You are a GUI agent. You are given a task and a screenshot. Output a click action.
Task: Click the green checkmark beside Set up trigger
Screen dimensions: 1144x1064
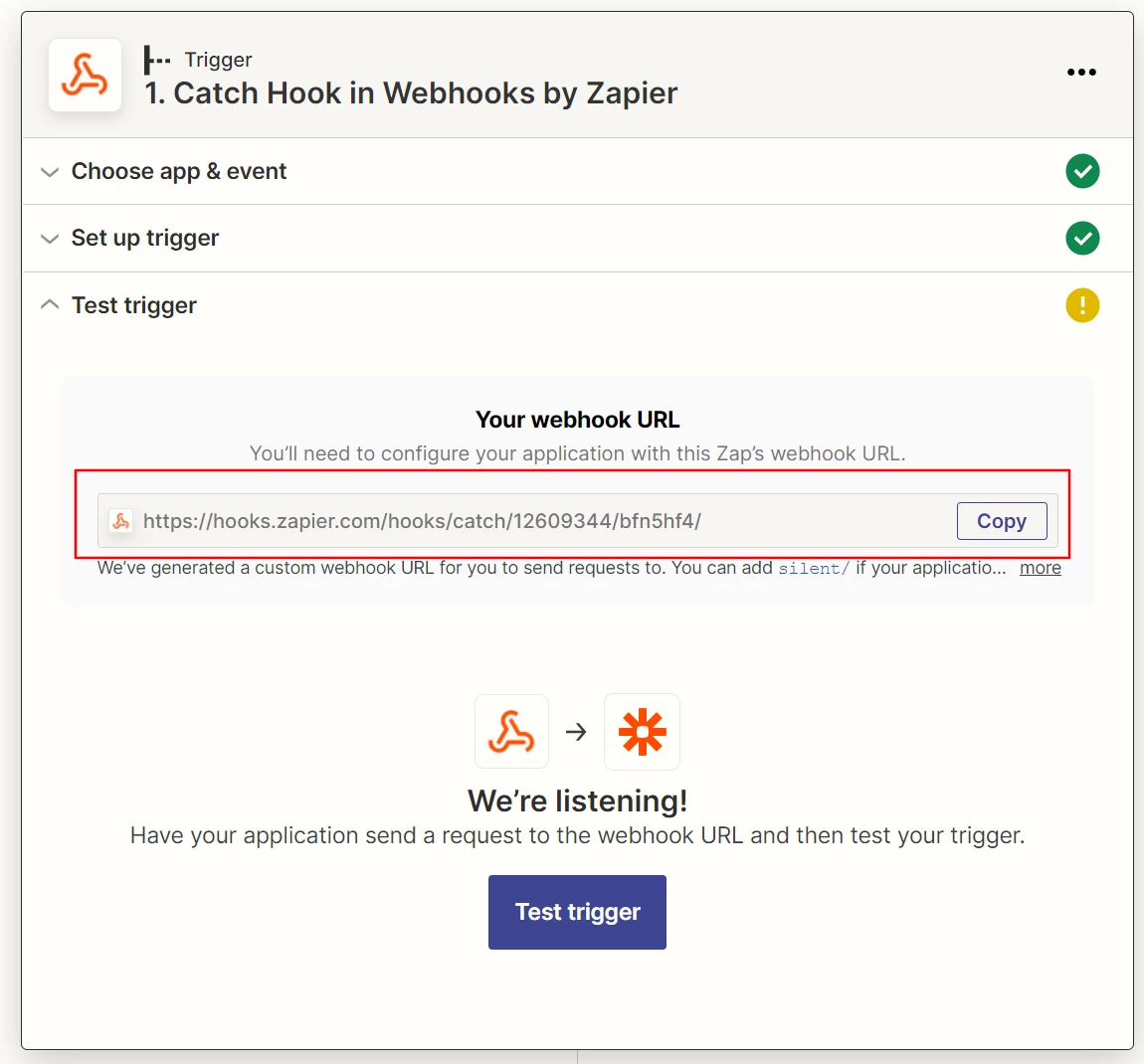[1082, 239]
